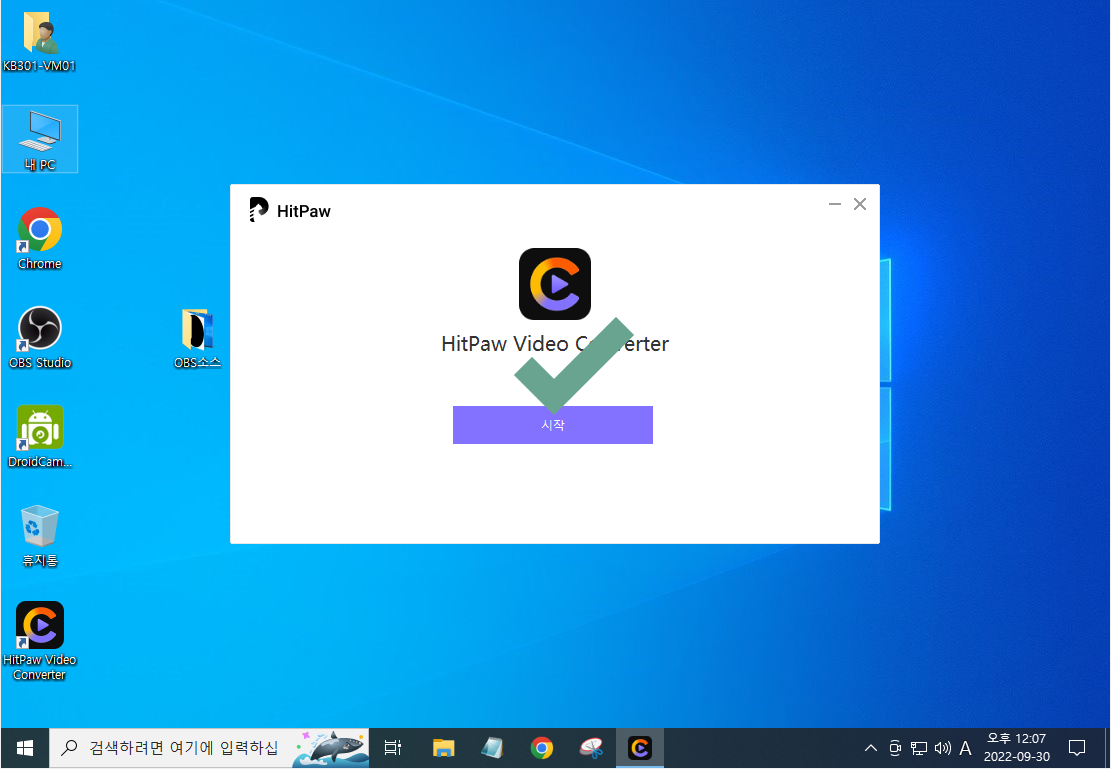This screenshot has height=769, width=1111.
Task: Select the HitPaw Video Converter desktop shortcut
Action: tap(40, 641)
